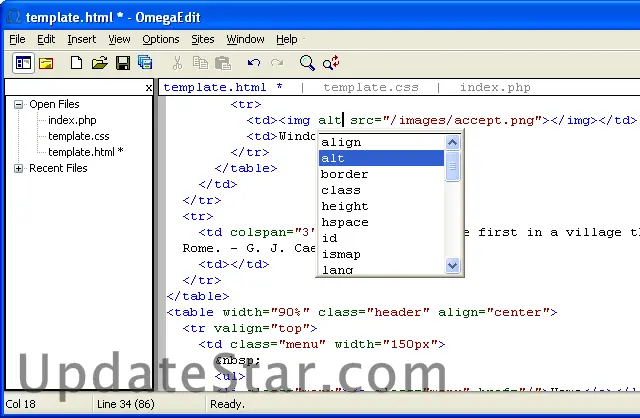Select template.css in Open Files tree
Screen dimensions: 640x418
click(x=79, y=136)
